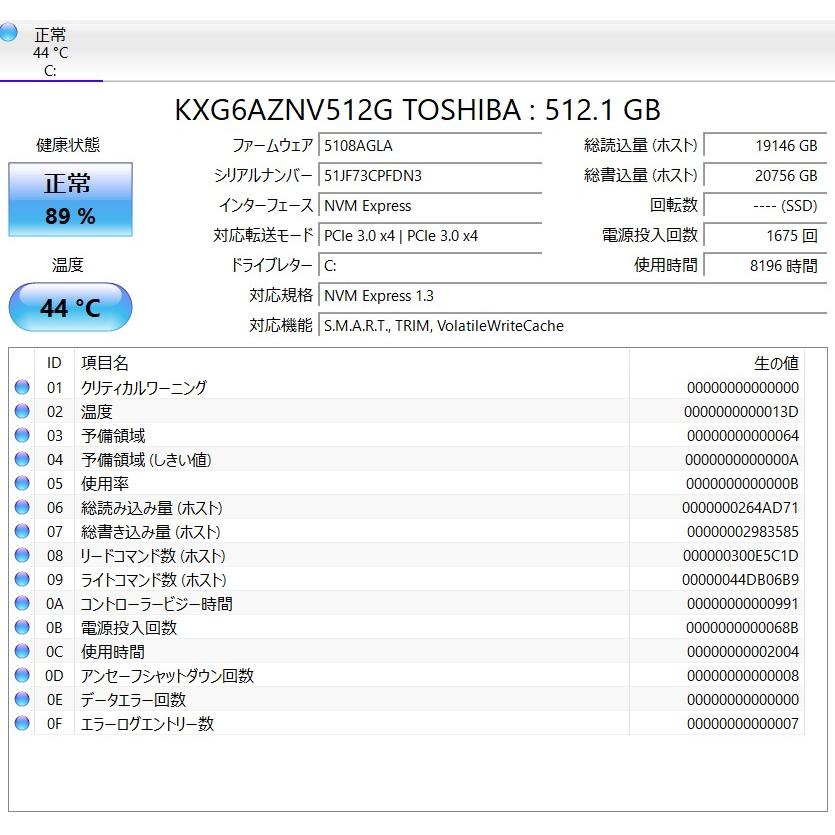Select the 総書き込み量 (ホスト) row name
Viewport: 835px width, 835px height.
151,531
